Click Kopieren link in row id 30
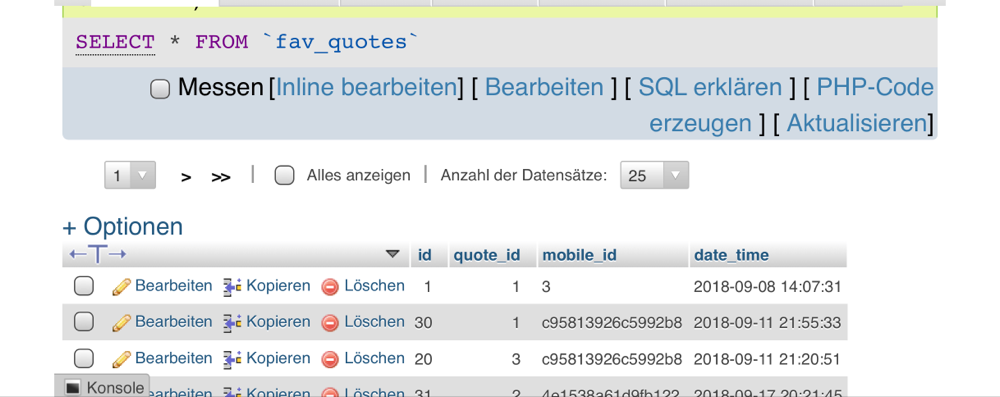Image resolution: width=1000 pixels, height=397 pixels. coord(278,322)
